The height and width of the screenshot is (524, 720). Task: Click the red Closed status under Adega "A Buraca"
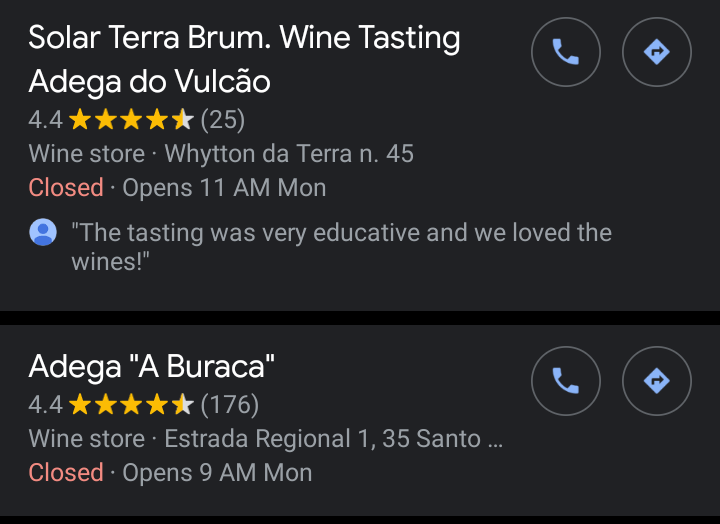66,472
